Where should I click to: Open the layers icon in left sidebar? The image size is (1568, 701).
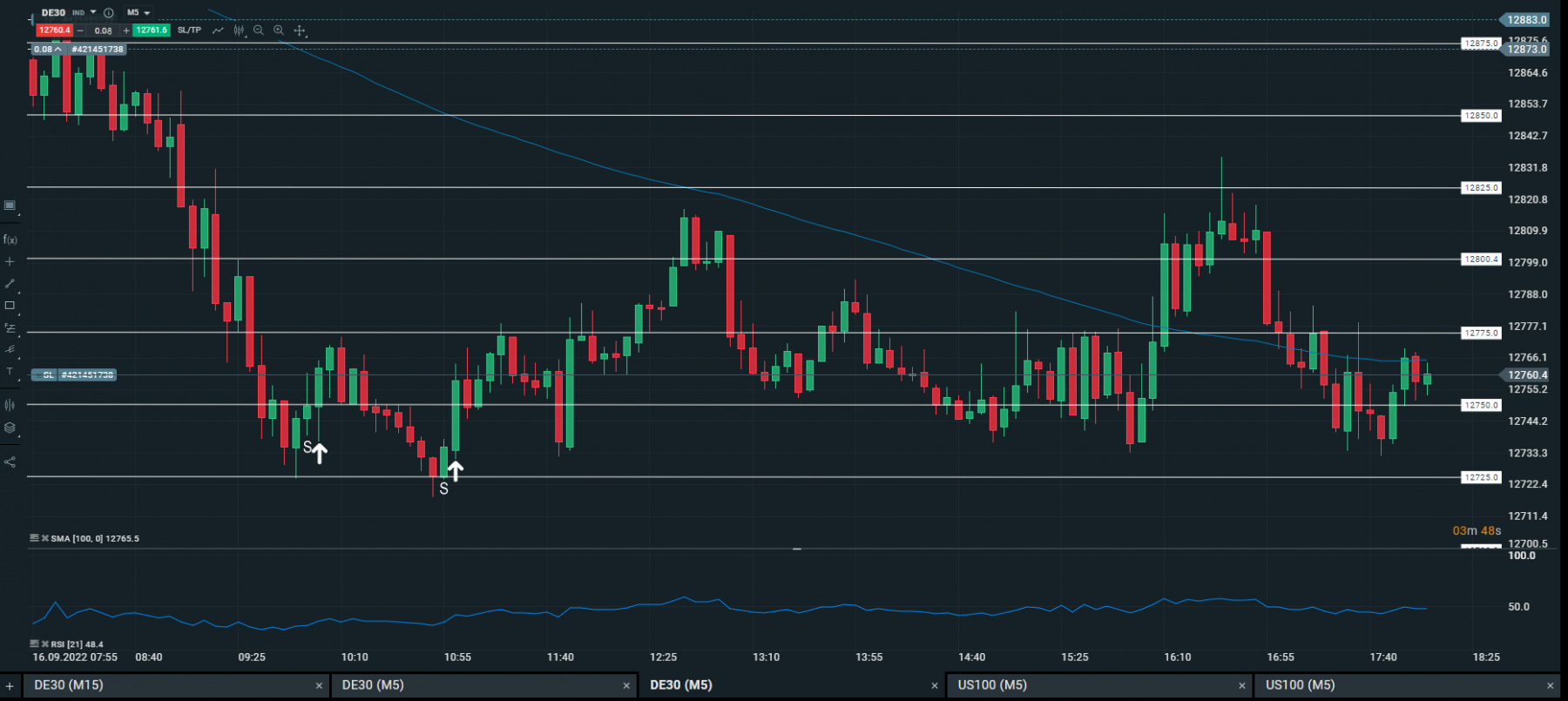(10, 428)
